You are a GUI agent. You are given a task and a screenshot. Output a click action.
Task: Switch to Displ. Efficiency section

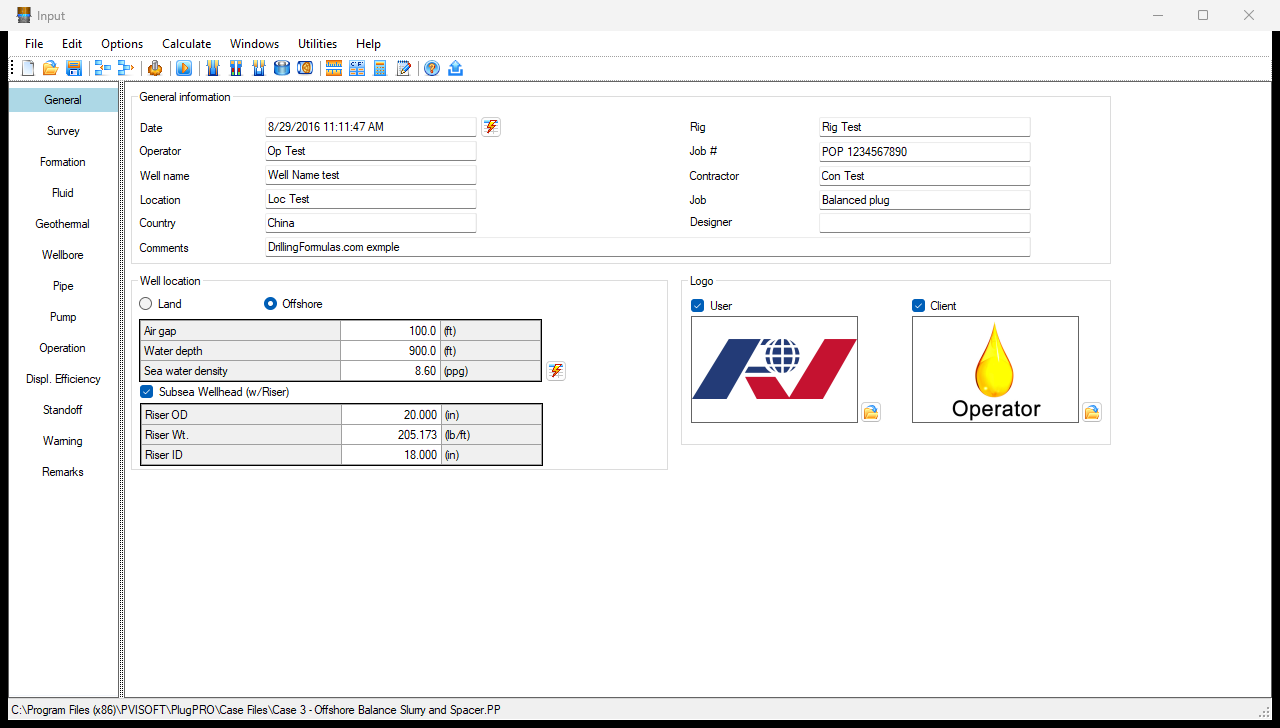63,379
